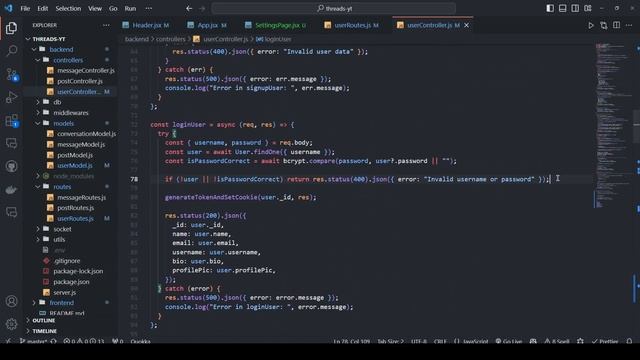Open the Search view in activity bar
Viewport: 640px width, 360px height.
pyautogui.click(x=11, y=51)
